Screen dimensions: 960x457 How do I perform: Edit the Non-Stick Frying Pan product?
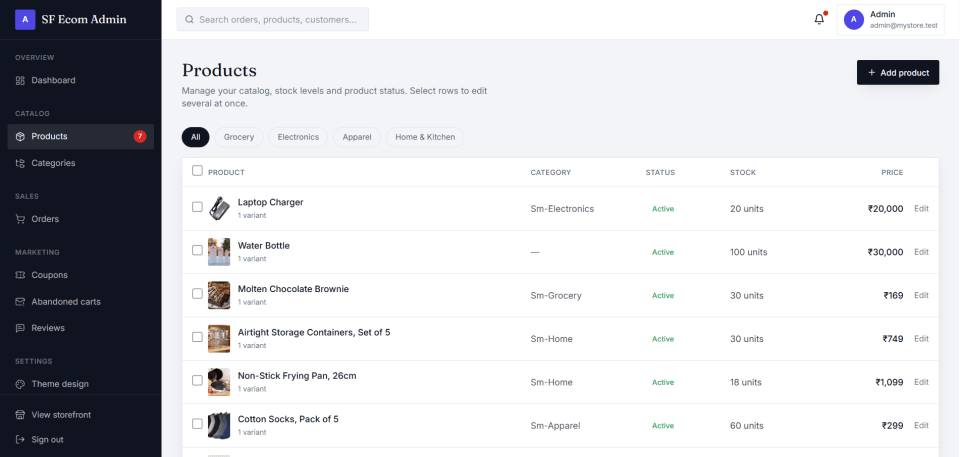coord(921,382)
